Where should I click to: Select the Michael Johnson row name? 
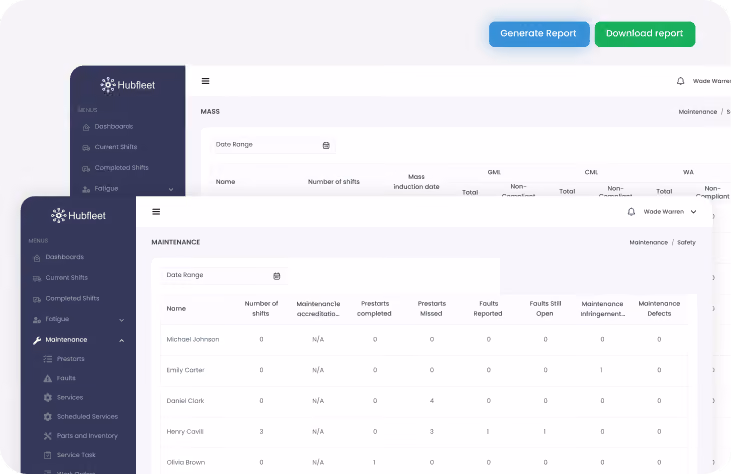click(x=193, y=339)
